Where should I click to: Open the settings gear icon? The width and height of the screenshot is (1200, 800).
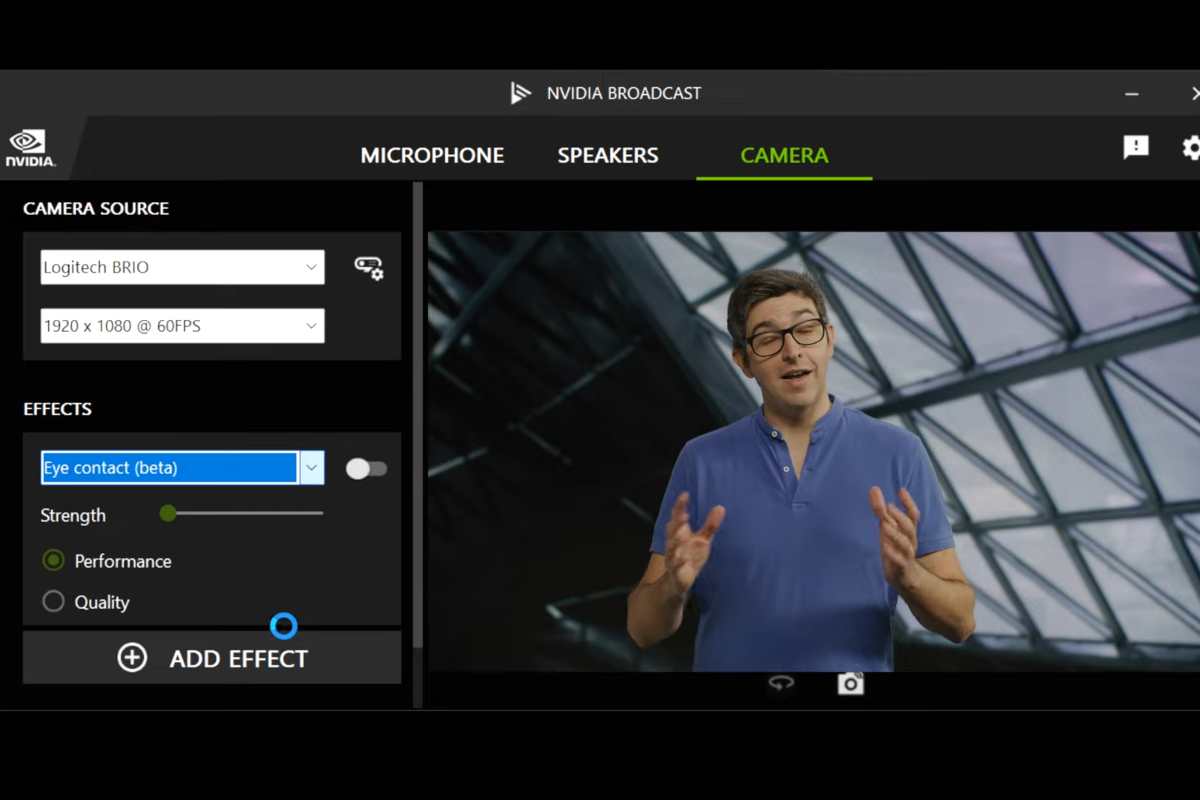[x=1191, y=148]
